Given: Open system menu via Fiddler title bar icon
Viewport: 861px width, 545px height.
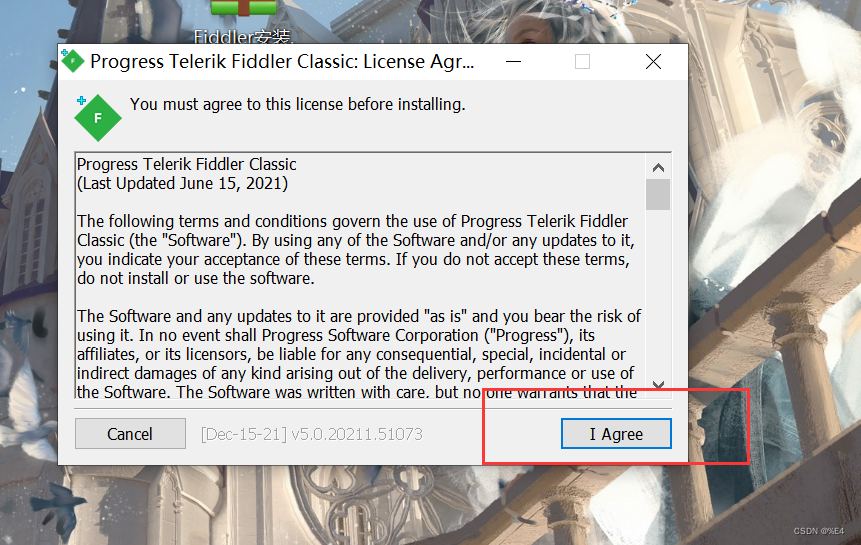Looking at the screenshot, I should (x=72, y=61).
